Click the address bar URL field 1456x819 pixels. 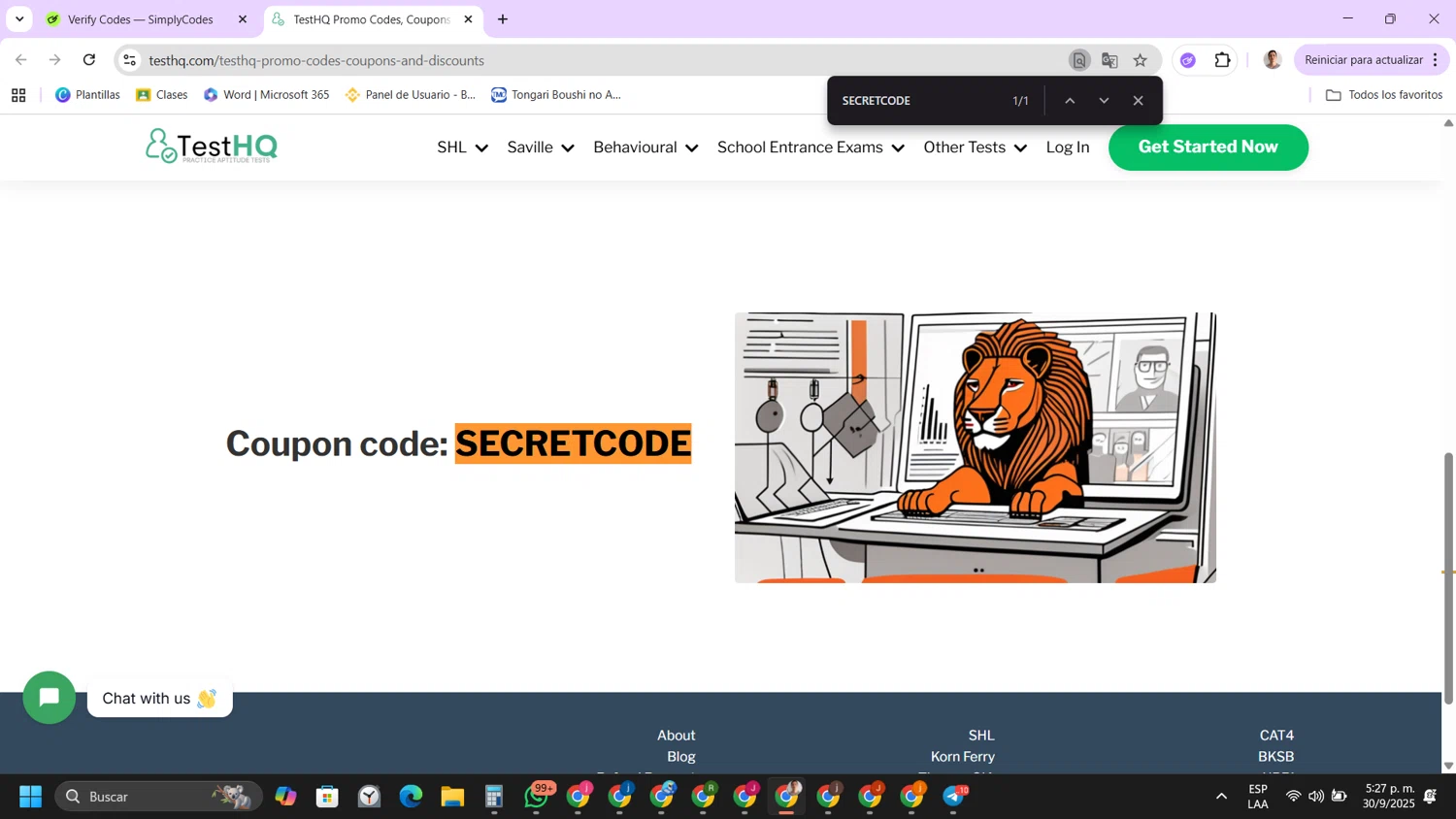602,60
